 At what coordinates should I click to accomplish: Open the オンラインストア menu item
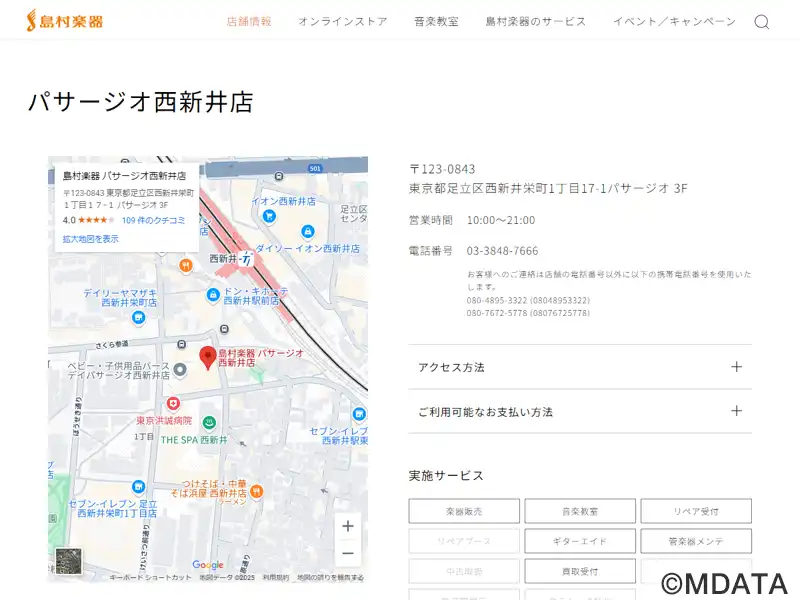(343, 21)
